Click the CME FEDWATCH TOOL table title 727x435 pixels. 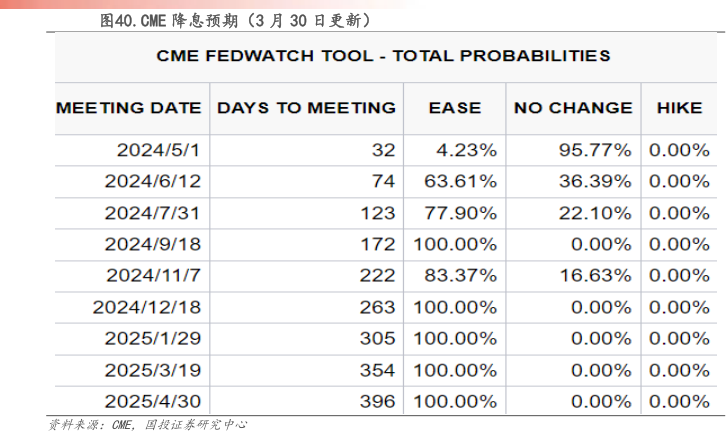(384, 56)
